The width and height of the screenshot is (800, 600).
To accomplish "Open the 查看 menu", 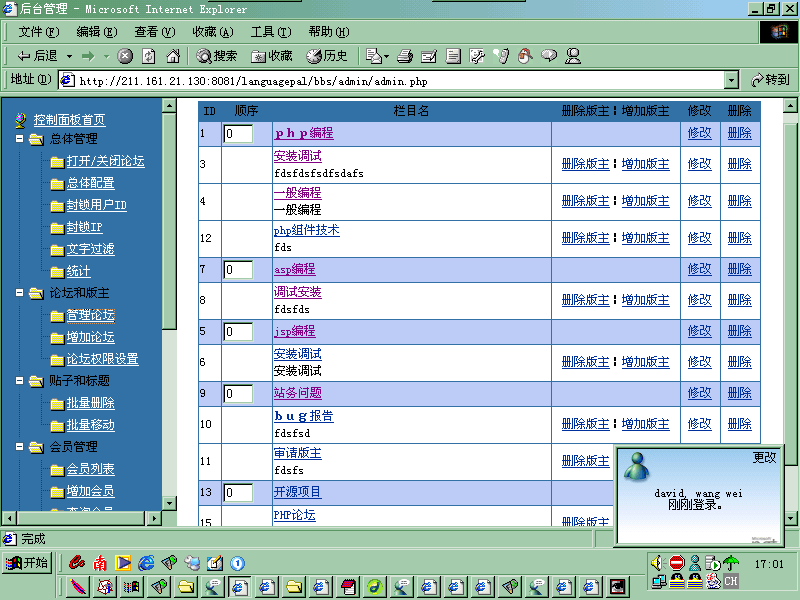I will (155, 32).
